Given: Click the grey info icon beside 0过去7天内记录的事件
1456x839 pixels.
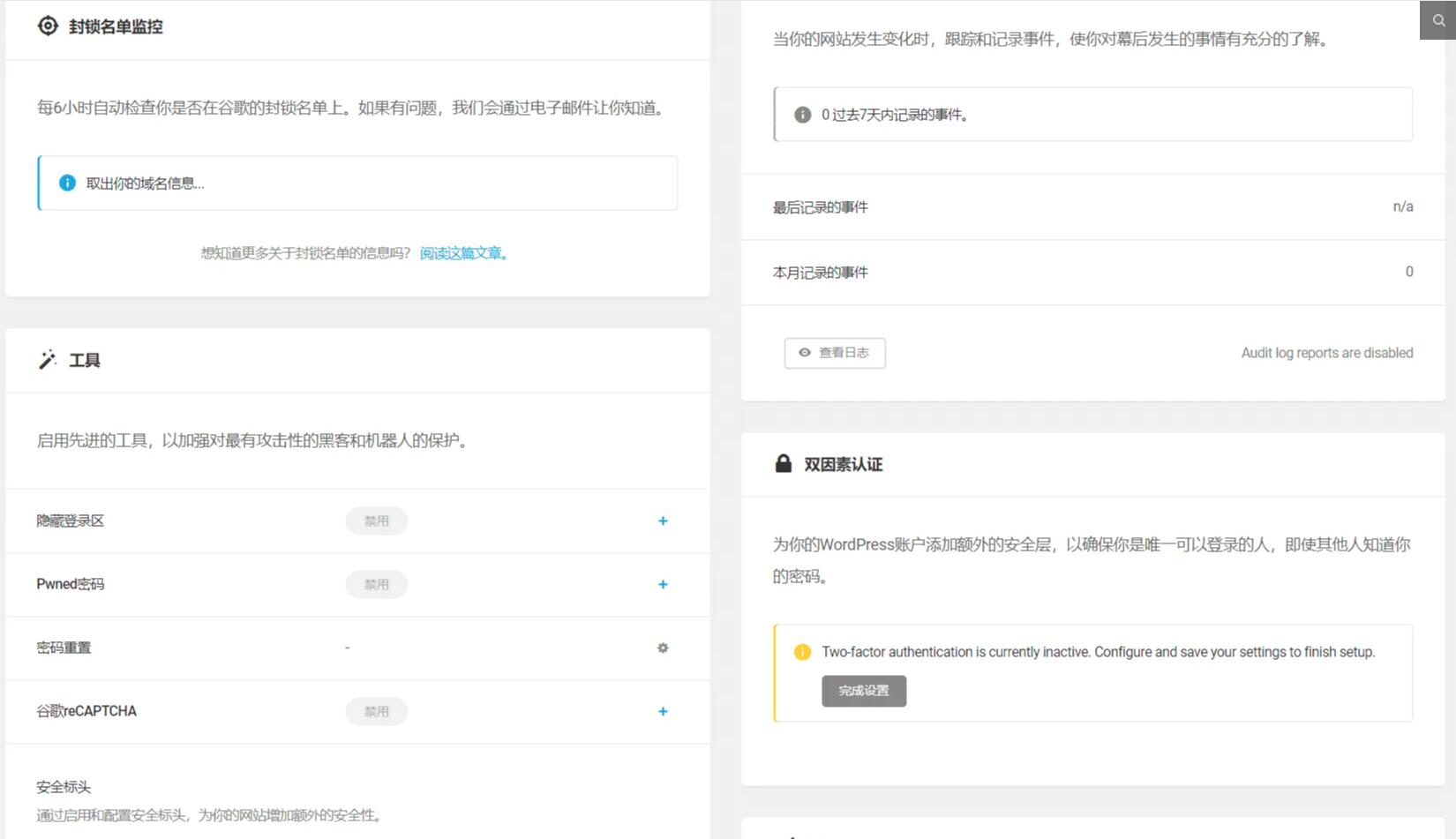Looking at the screenshot, I should point(802,115).
